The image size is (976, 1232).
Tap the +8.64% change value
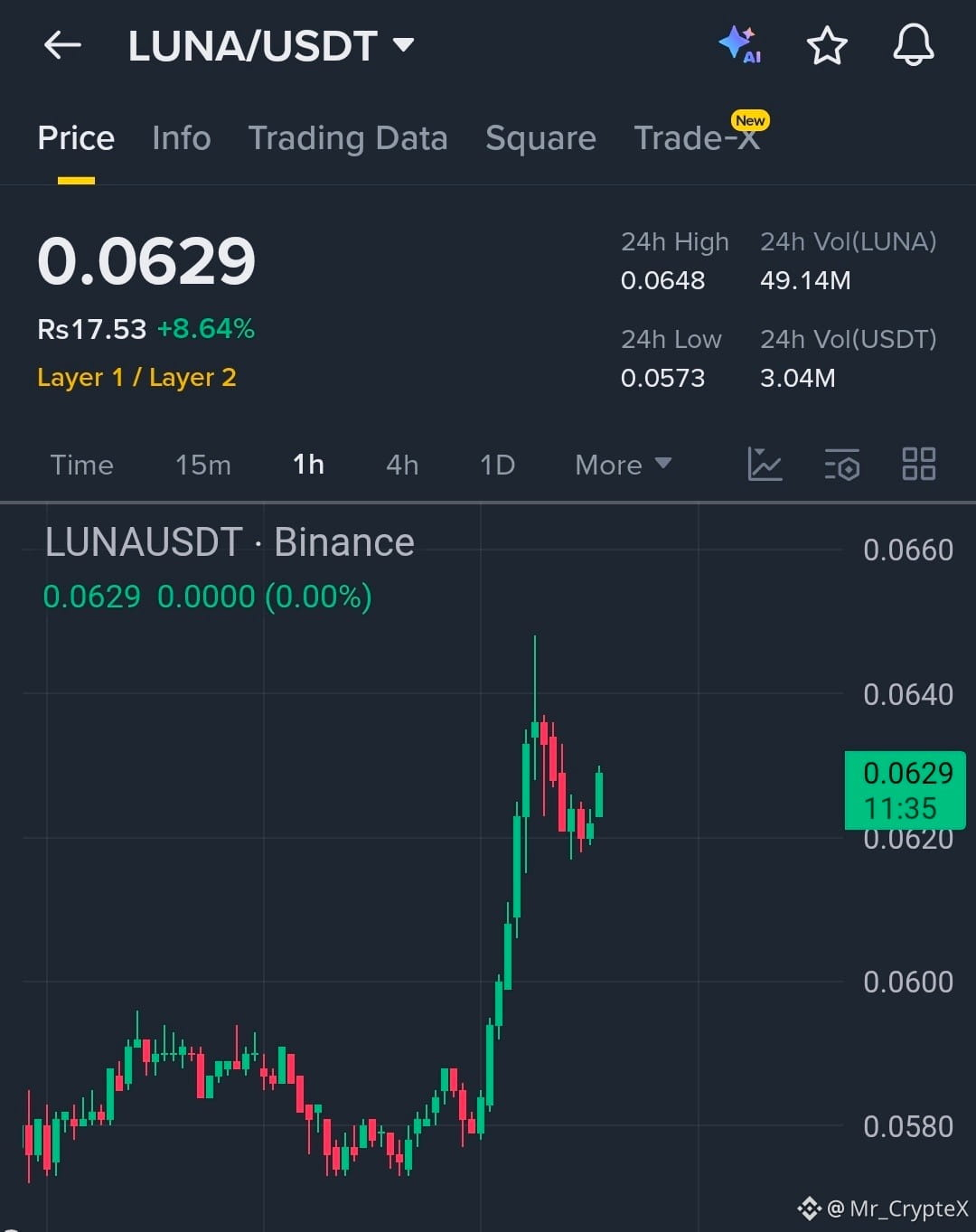click(x=206, y=328)
